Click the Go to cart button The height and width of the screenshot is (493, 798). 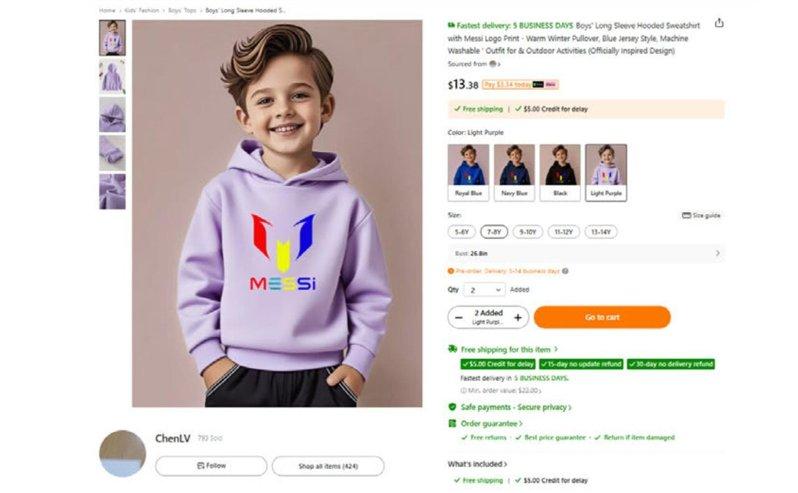click(601, 317)
